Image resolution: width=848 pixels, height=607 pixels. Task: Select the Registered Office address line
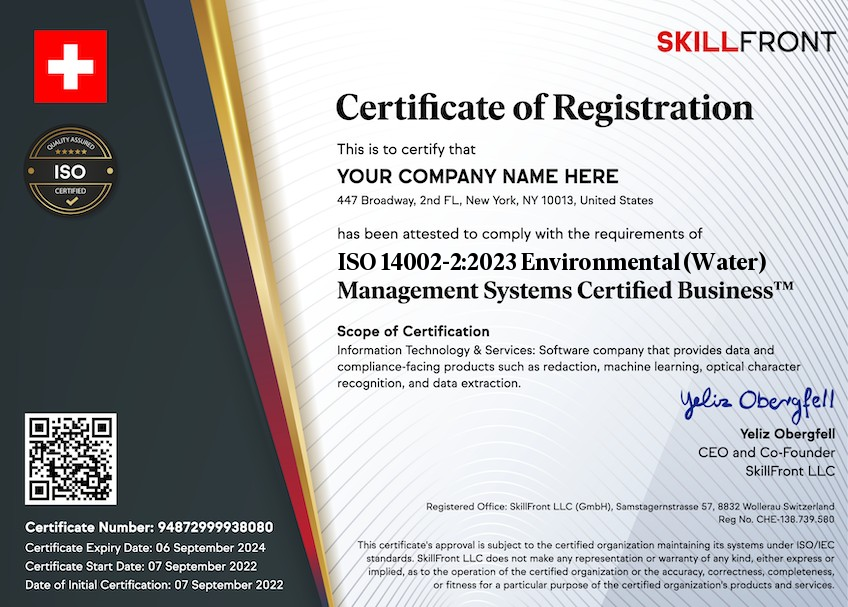(630, 506)
